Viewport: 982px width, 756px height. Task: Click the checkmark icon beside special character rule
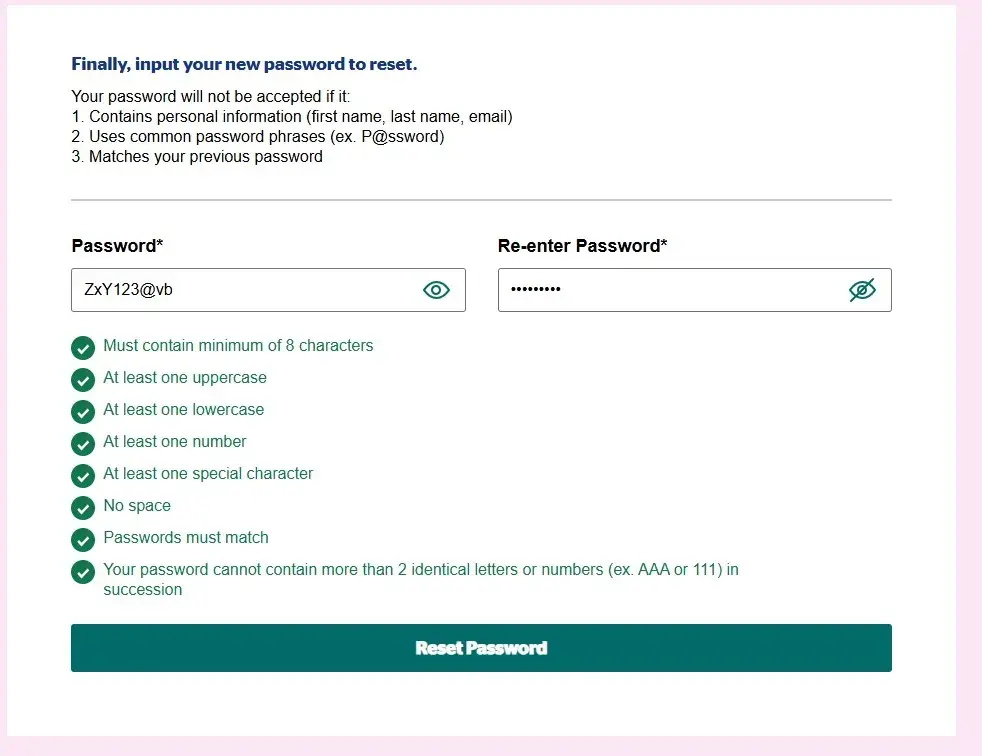[x=83, y=475]
